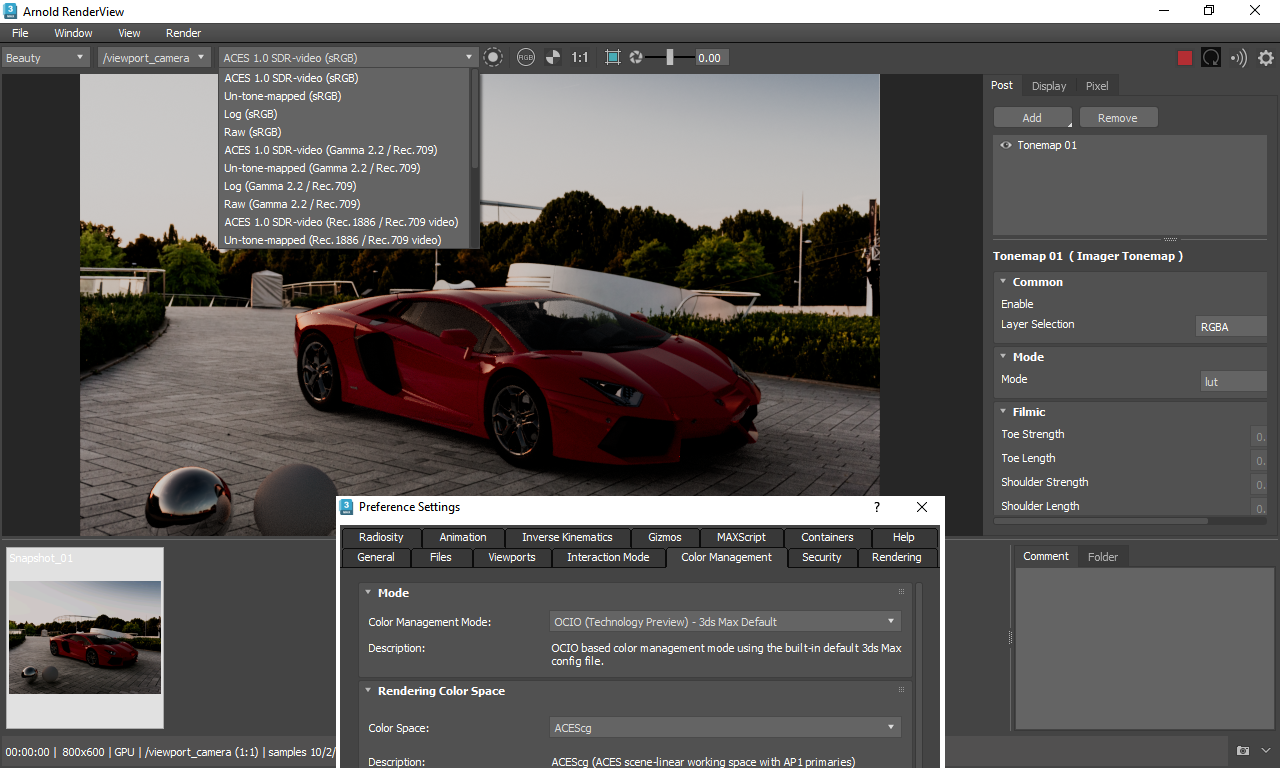Toggle the Enable setting under Common

(x=1017, y=304)
